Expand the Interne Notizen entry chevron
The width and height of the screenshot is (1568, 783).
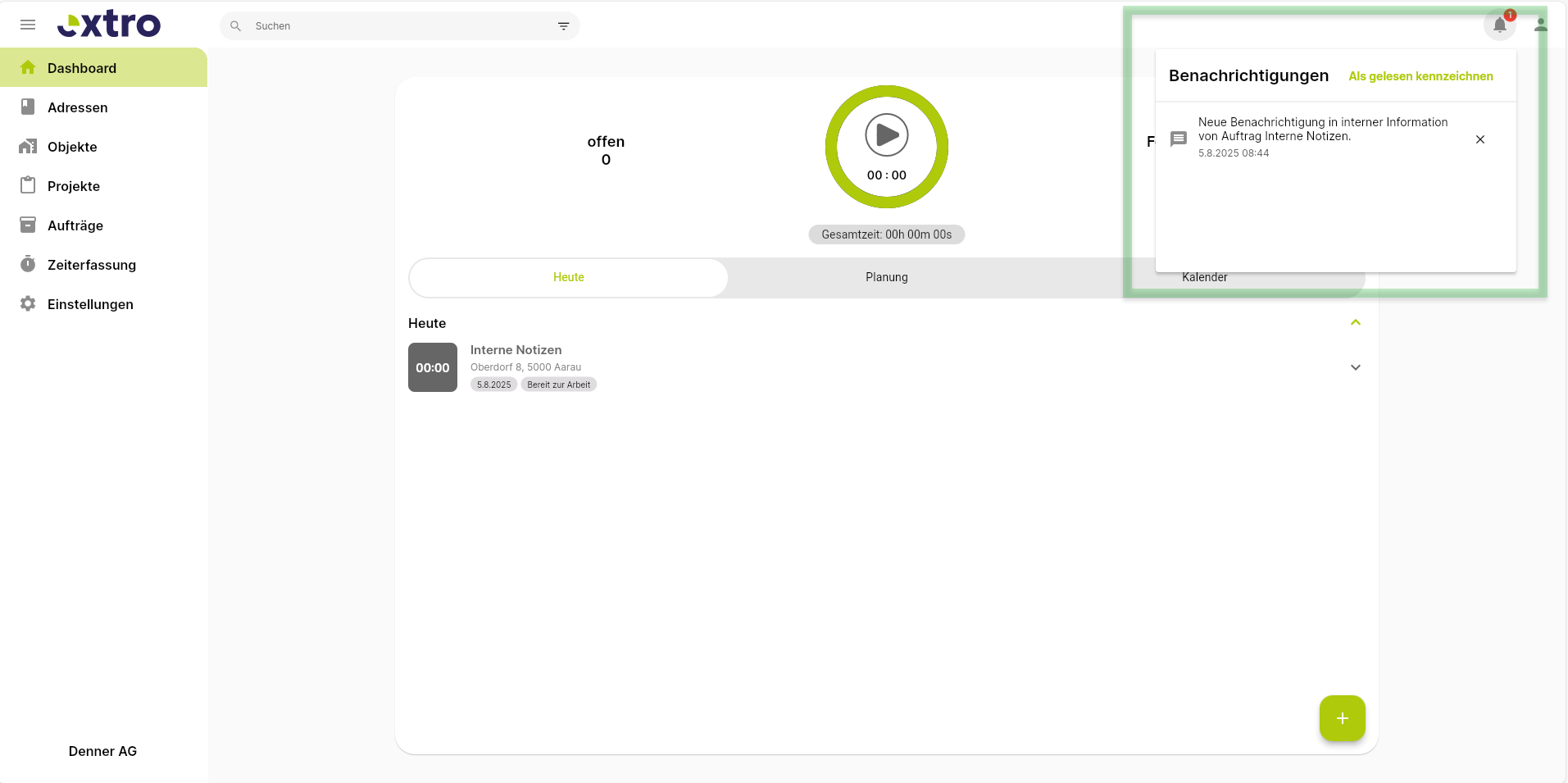(x=1356, y=367)
